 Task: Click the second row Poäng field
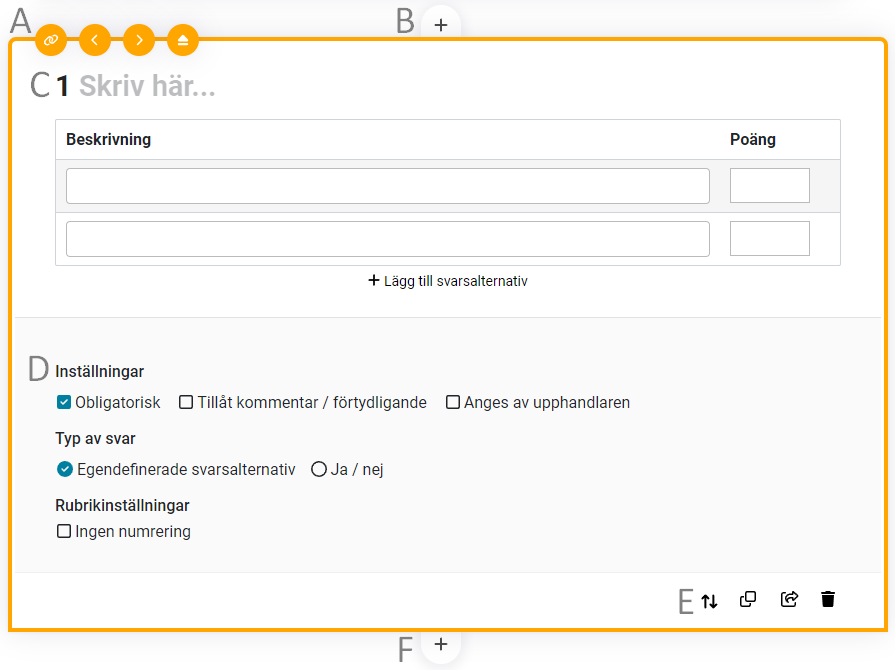point(769,239)
